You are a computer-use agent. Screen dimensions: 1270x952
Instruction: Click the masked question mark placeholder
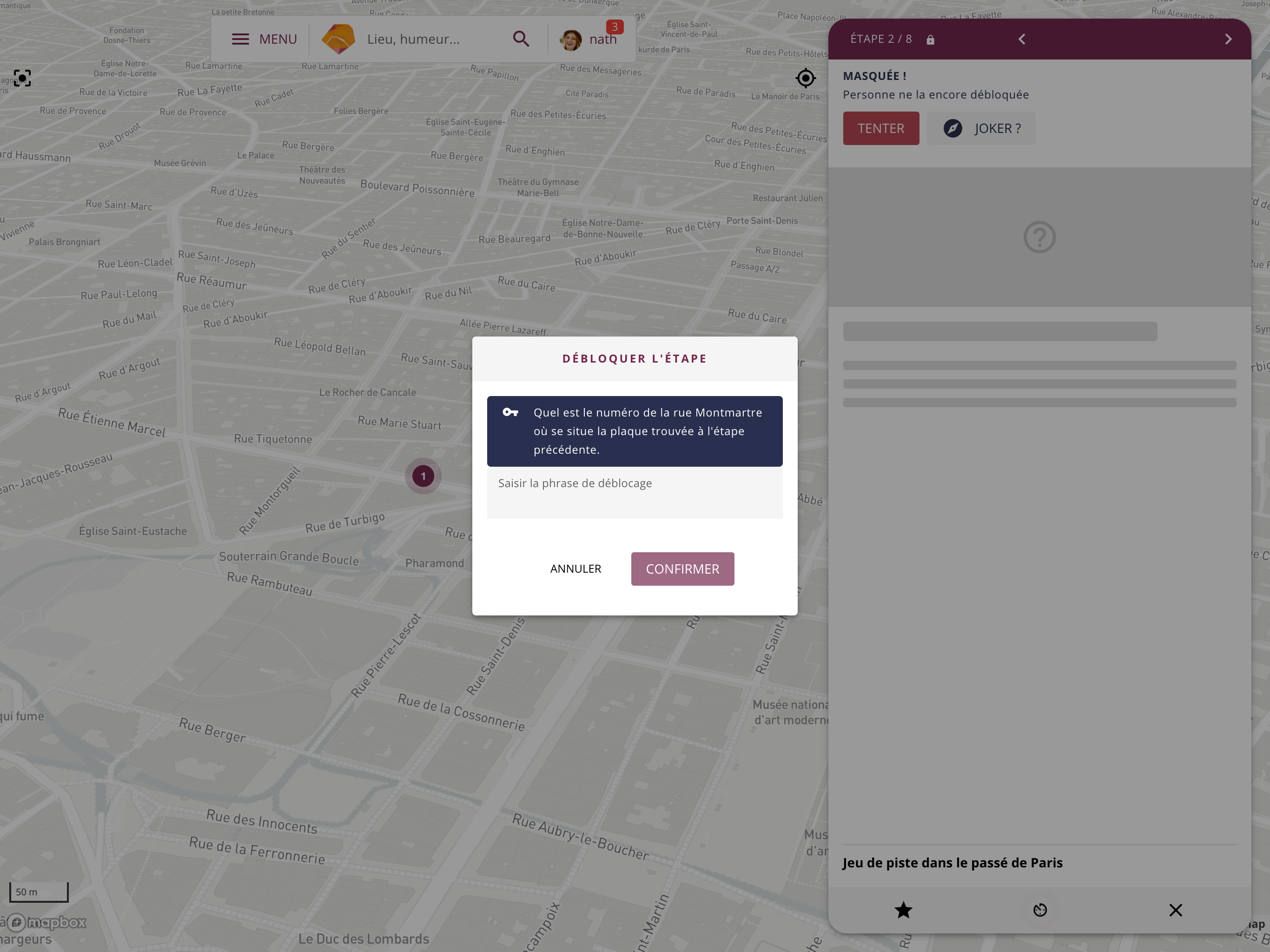click(x=1039, y=237)
